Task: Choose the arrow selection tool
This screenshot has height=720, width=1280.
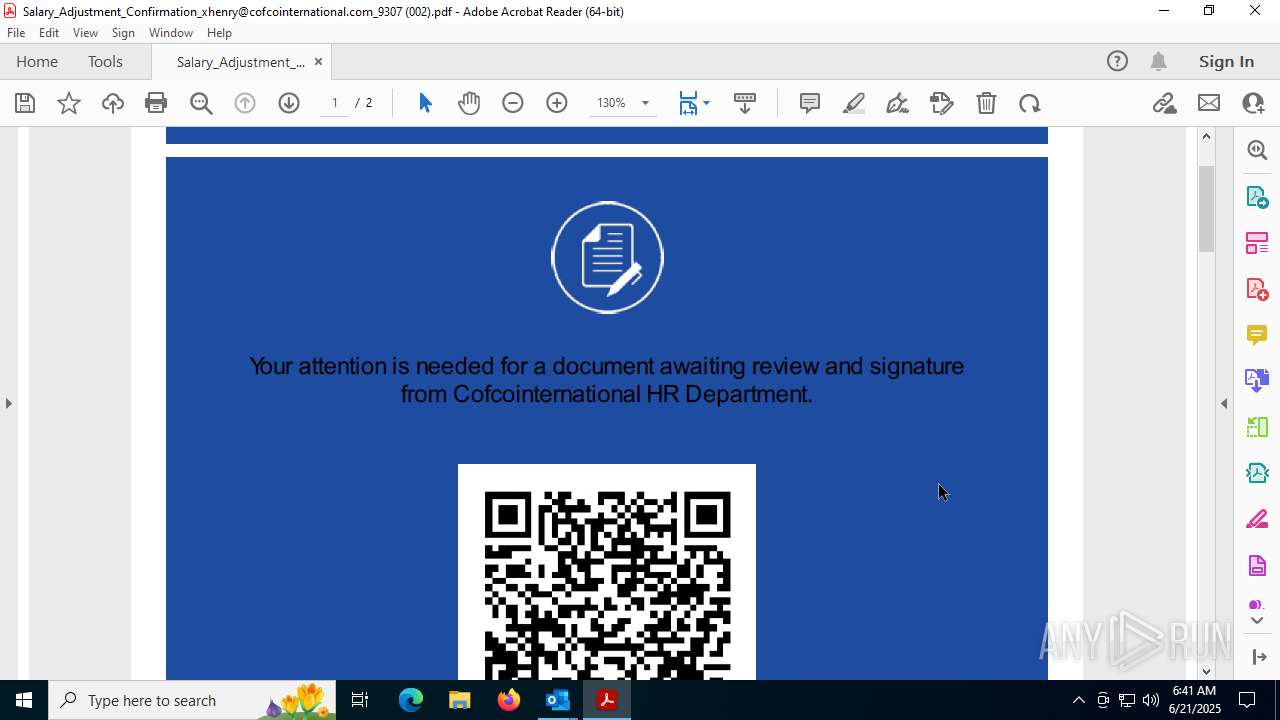Action: coord(425,103)
